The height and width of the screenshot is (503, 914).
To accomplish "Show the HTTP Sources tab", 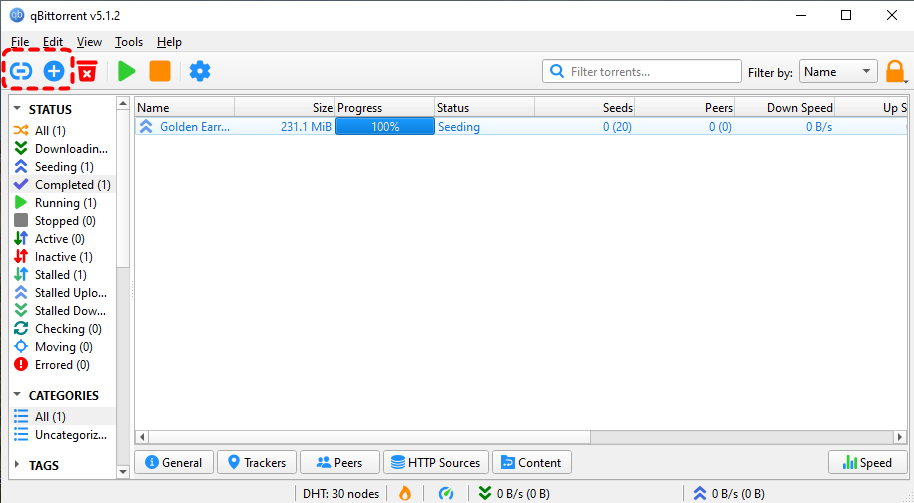I will point(435,462).
